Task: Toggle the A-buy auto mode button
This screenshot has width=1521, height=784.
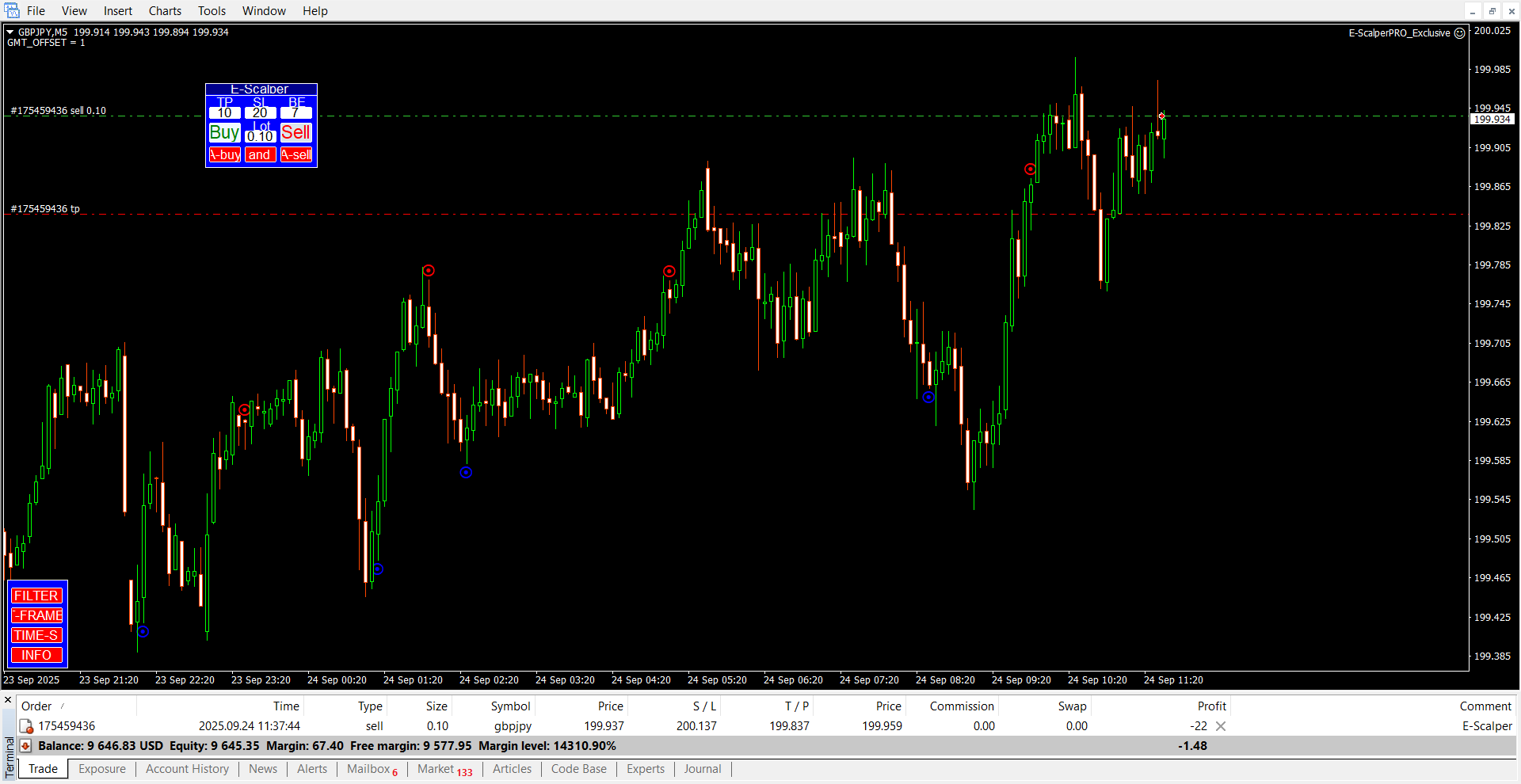Action: tap(224, 155)
